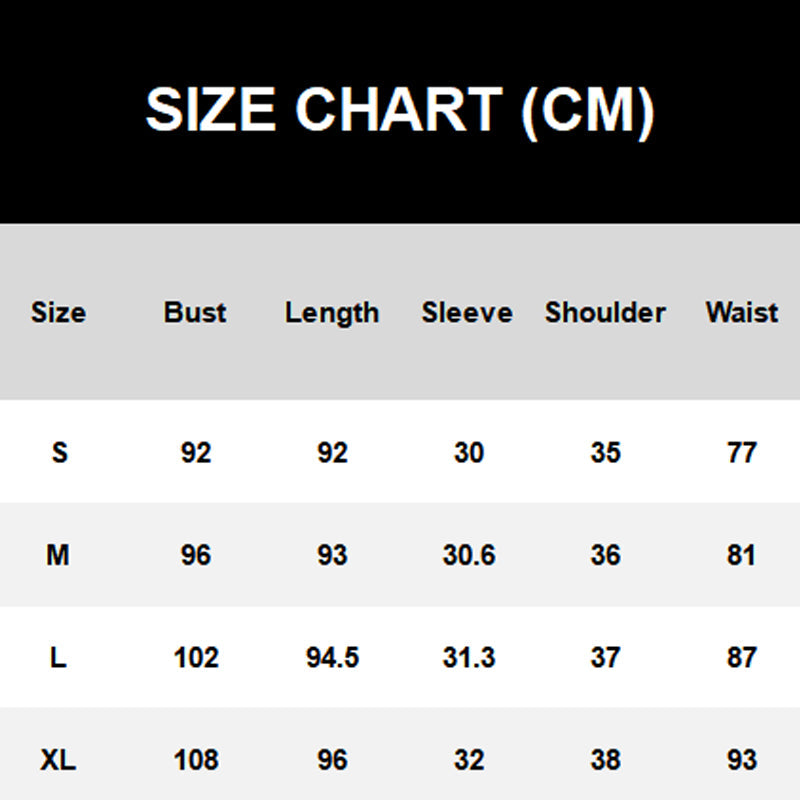Select sleeve value 30.6 for size M
The width and height of the screenshot is (800, 800).
point(468,555)
